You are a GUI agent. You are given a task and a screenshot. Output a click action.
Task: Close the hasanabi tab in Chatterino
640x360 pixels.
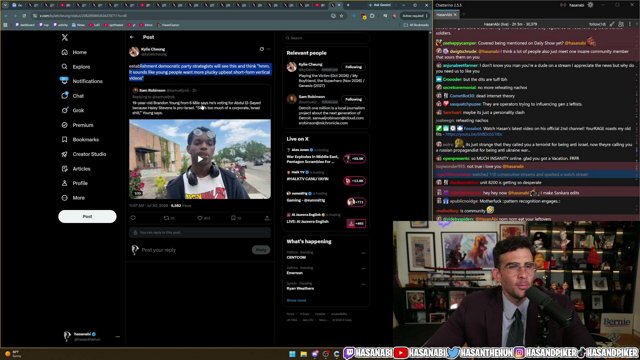[x=455, y=15]
